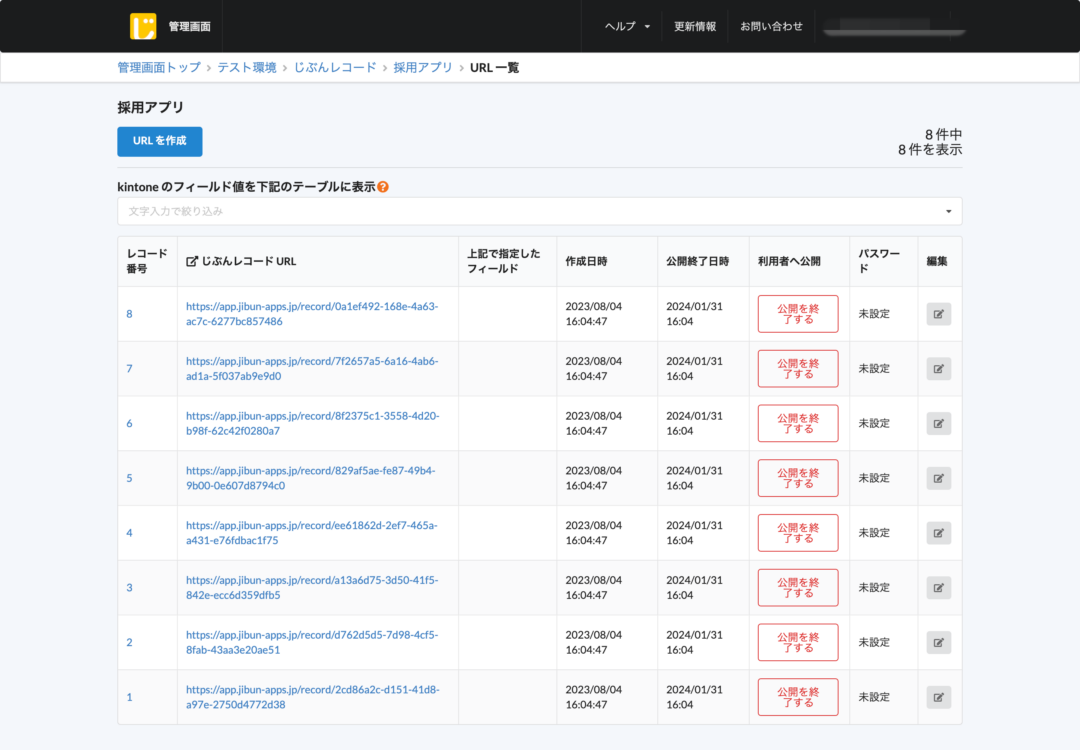Open the edit icon for record 7
Image resolution: width=1080 pixels, height=750 pixels.
coord(938,369)
